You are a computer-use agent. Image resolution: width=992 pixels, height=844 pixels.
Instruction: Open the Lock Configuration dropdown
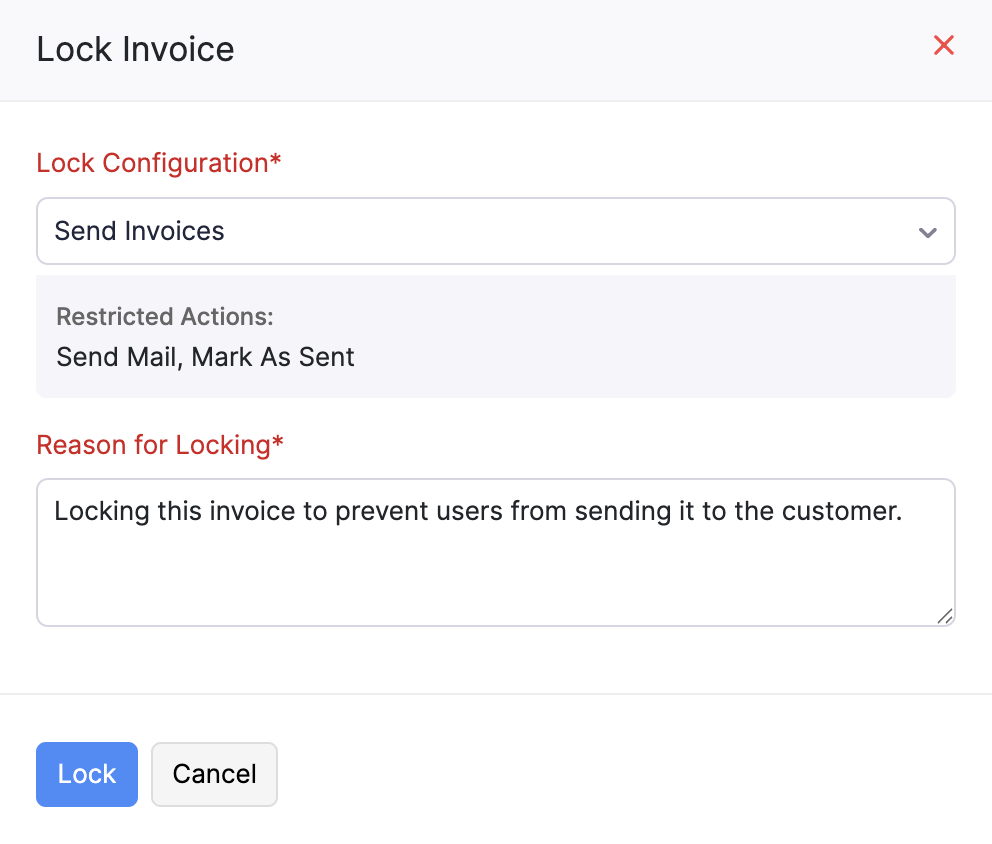496,231
